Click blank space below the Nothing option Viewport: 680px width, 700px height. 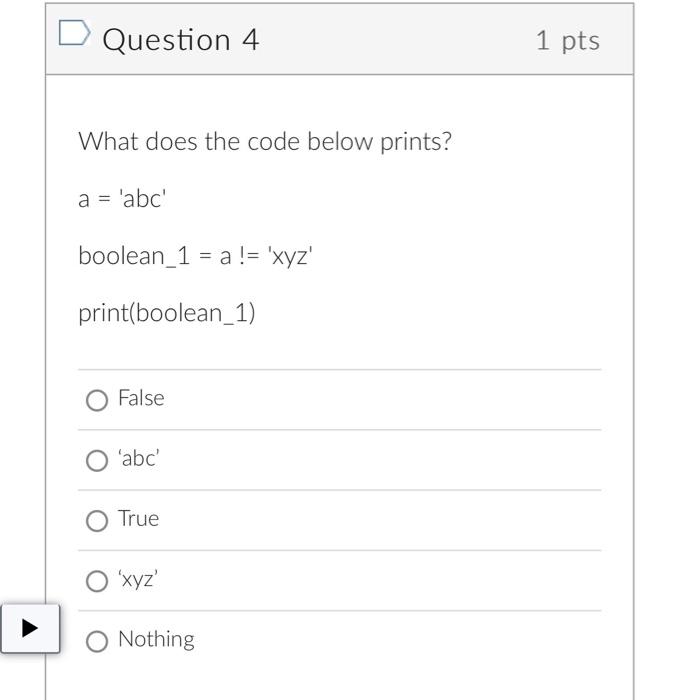pyautogui.click(x=339, y=679)
